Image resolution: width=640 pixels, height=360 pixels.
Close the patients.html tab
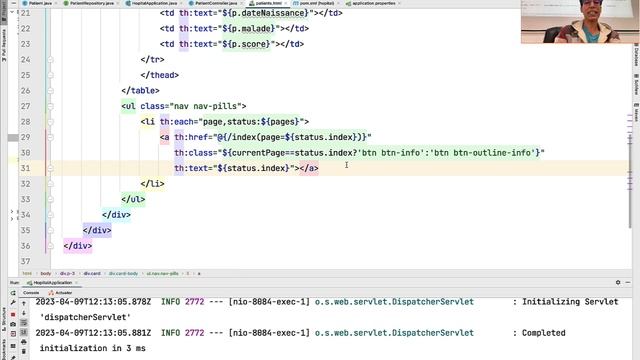285,3
